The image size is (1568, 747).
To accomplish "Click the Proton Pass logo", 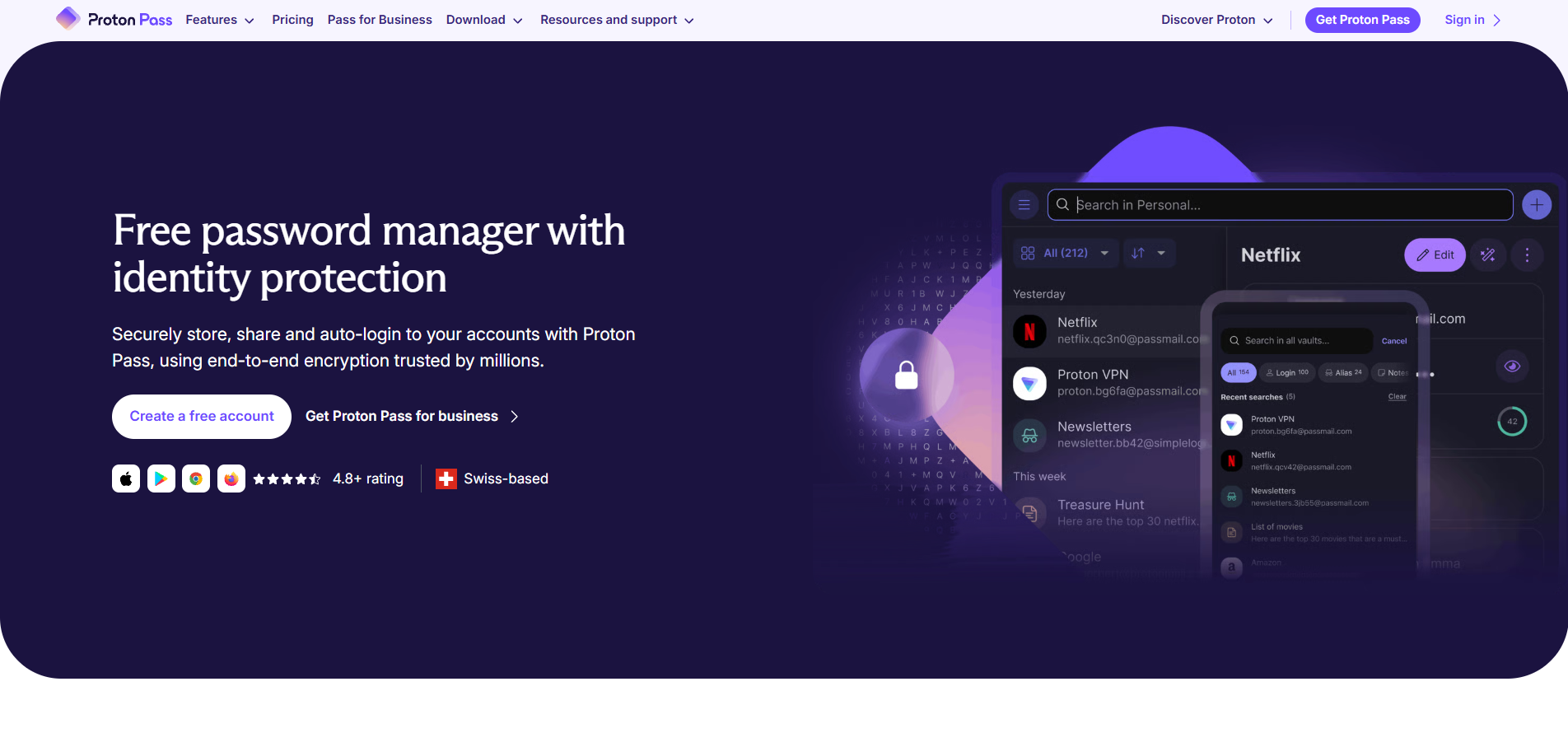I will [114, 19].
